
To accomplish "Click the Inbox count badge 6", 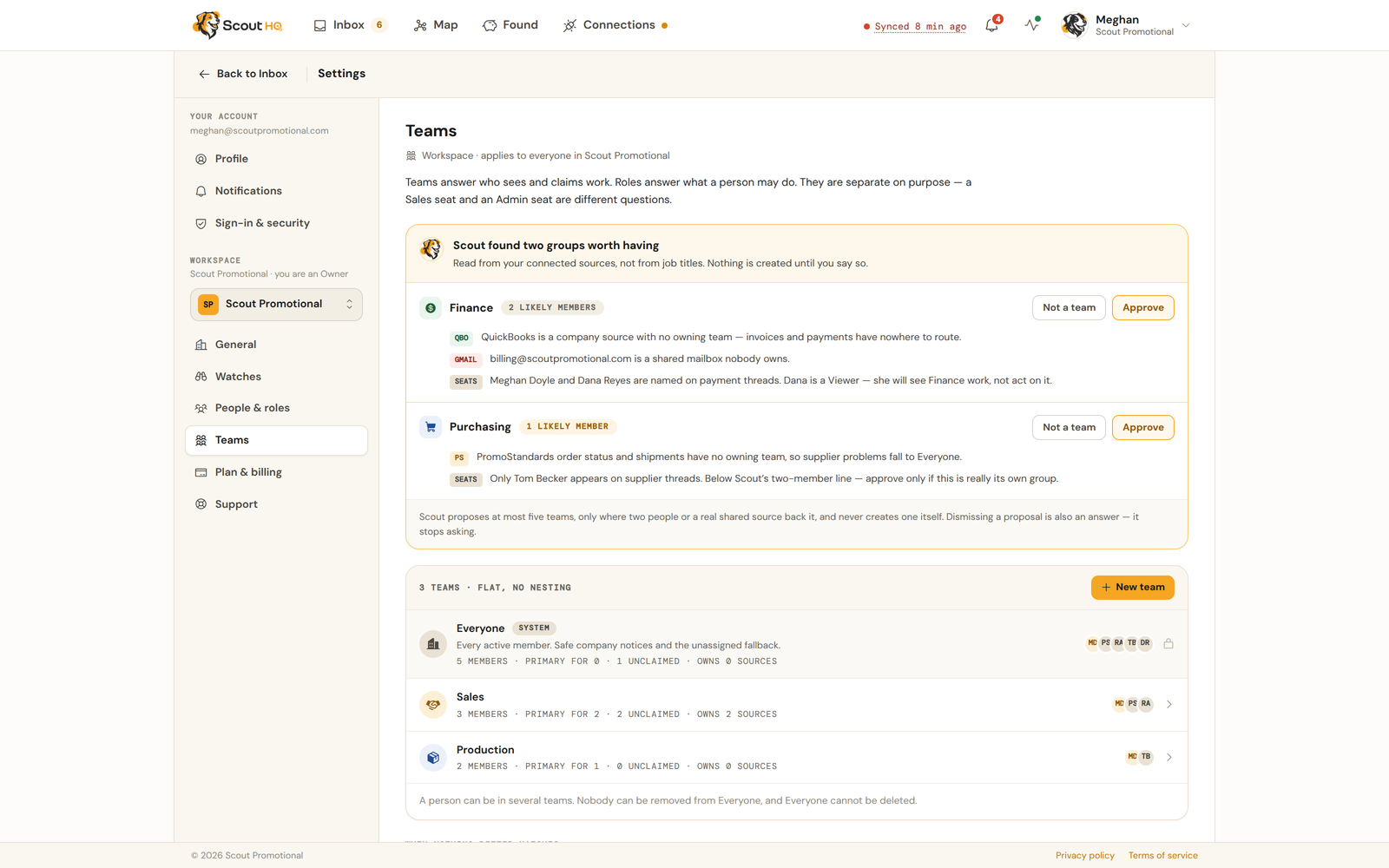I will (x=379, y=25).
